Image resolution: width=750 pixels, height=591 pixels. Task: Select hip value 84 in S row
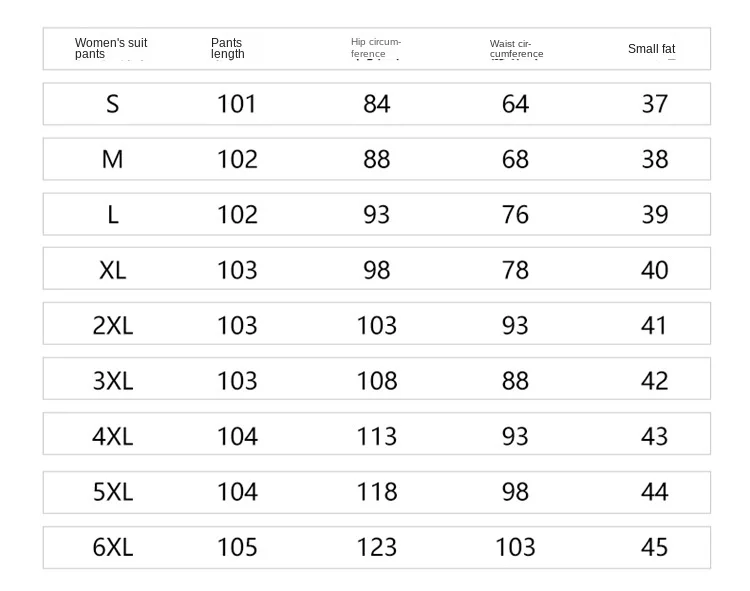376,104
